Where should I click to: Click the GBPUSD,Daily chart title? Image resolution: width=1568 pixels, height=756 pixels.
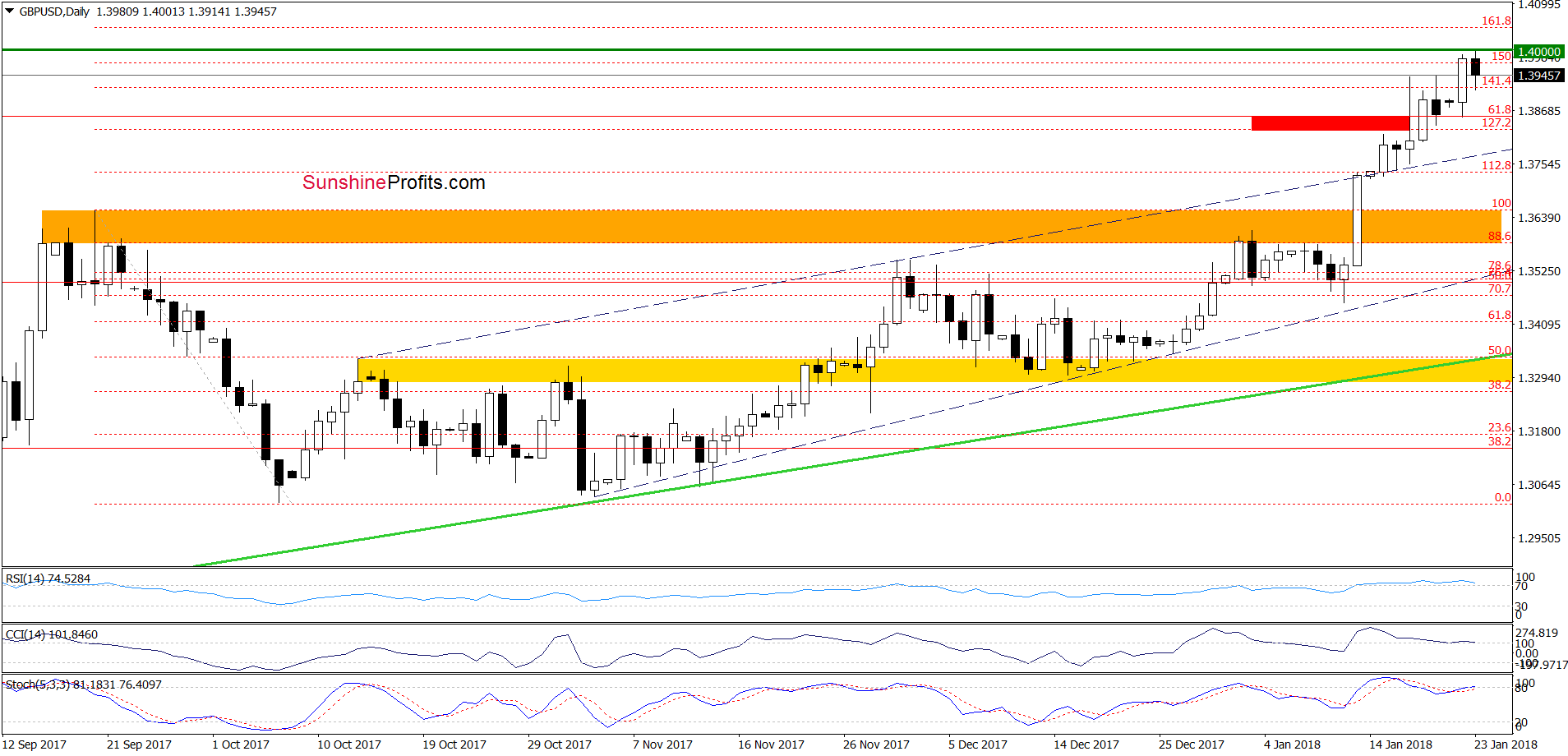[x=54, y=12]
